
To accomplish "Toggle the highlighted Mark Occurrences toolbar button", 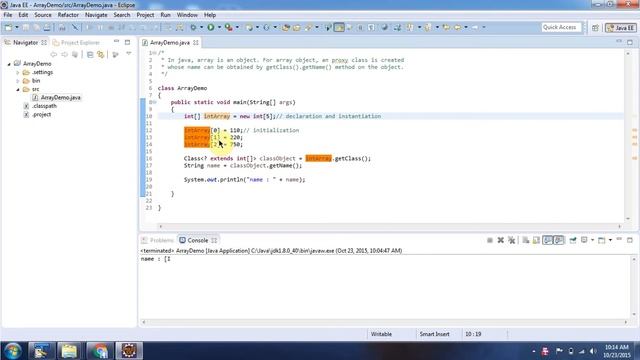I will [x=339, y=27].
